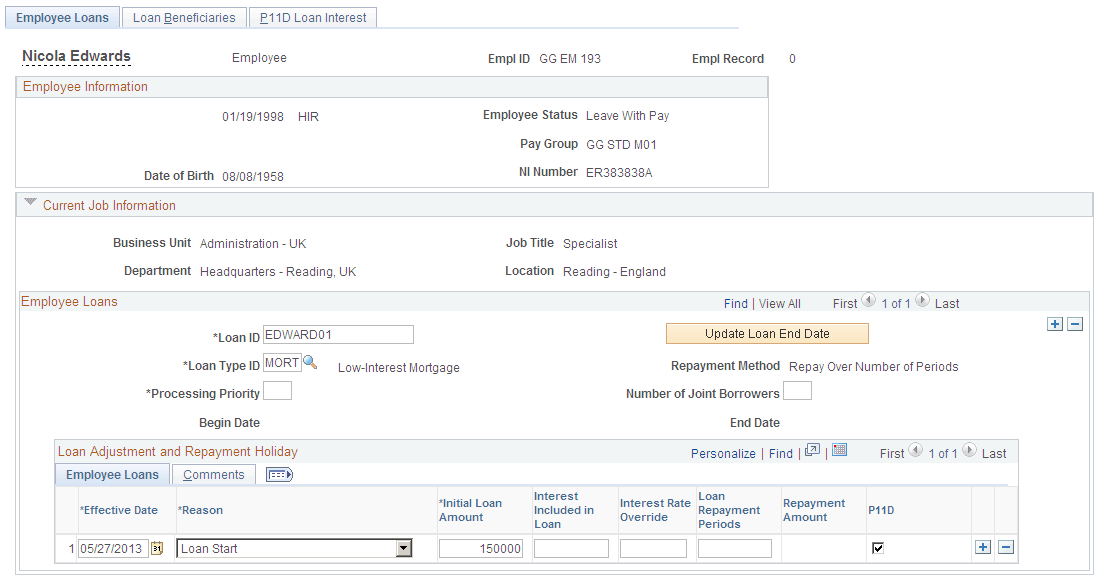Add a row in the Loan Adjustment grid
The width and height of the screenshot is (1112, 582).
983,547
